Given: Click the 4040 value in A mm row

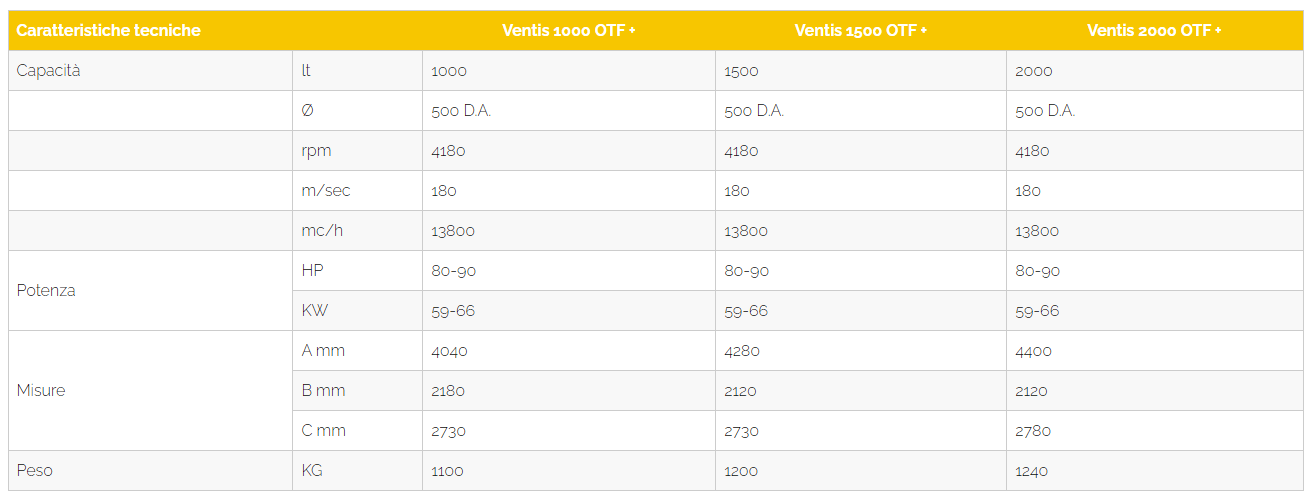Looking at the screenshot, I should tap(449, 351).
